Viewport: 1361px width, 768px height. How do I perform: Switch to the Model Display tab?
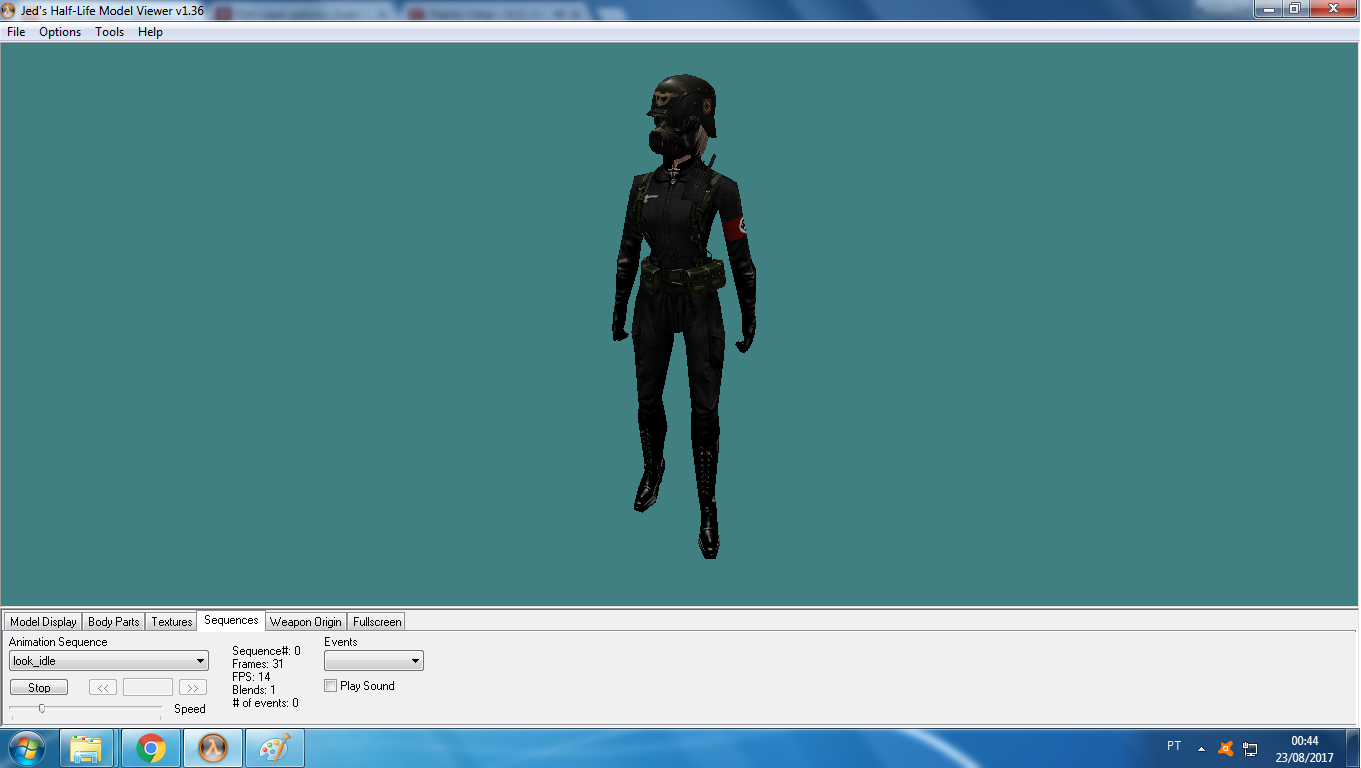click(x=43, y=622)
